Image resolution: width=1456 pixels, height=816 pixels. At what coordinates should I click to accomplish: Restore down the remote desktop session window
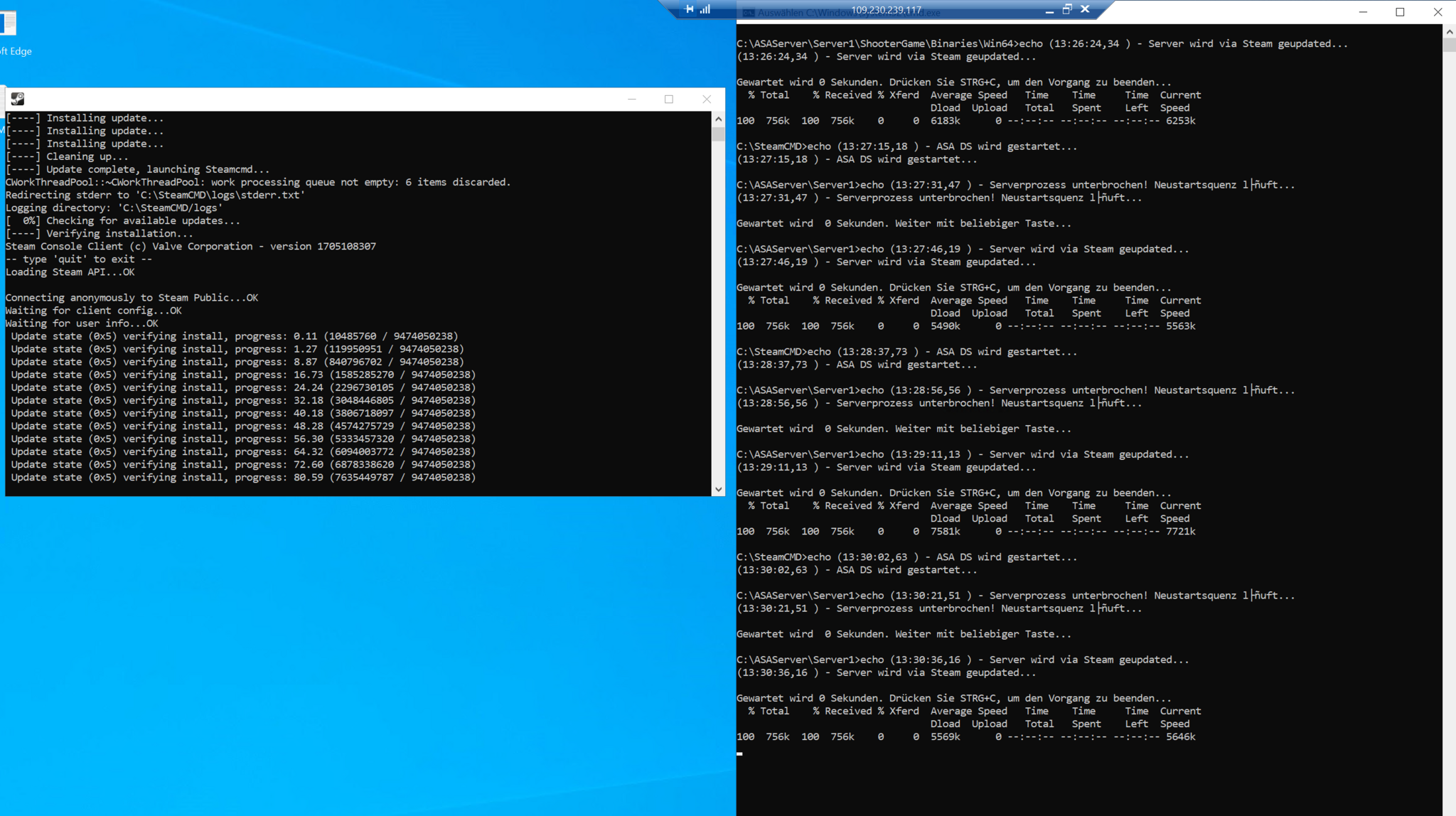[x=1067, y=9]
